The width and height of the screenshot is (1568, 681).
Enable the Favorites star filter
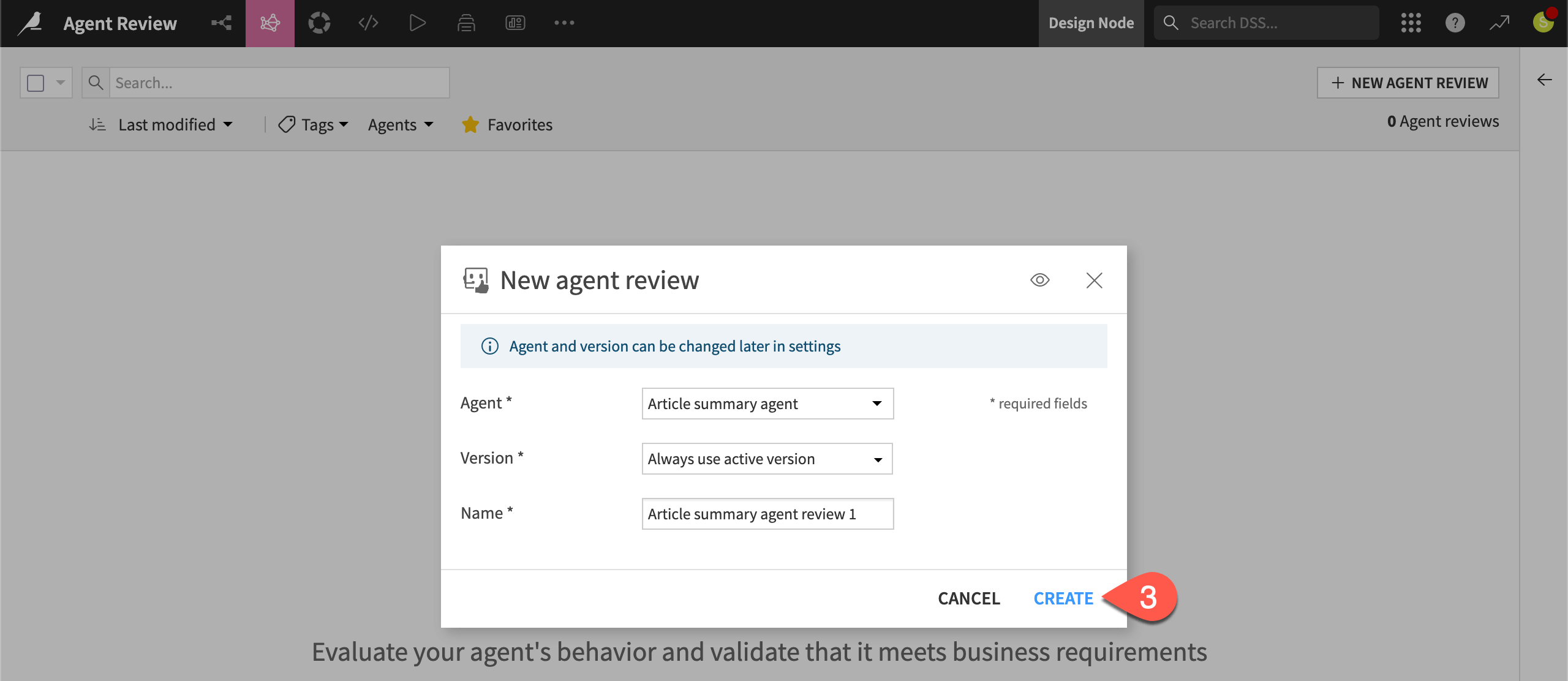[x=507, y=124]
